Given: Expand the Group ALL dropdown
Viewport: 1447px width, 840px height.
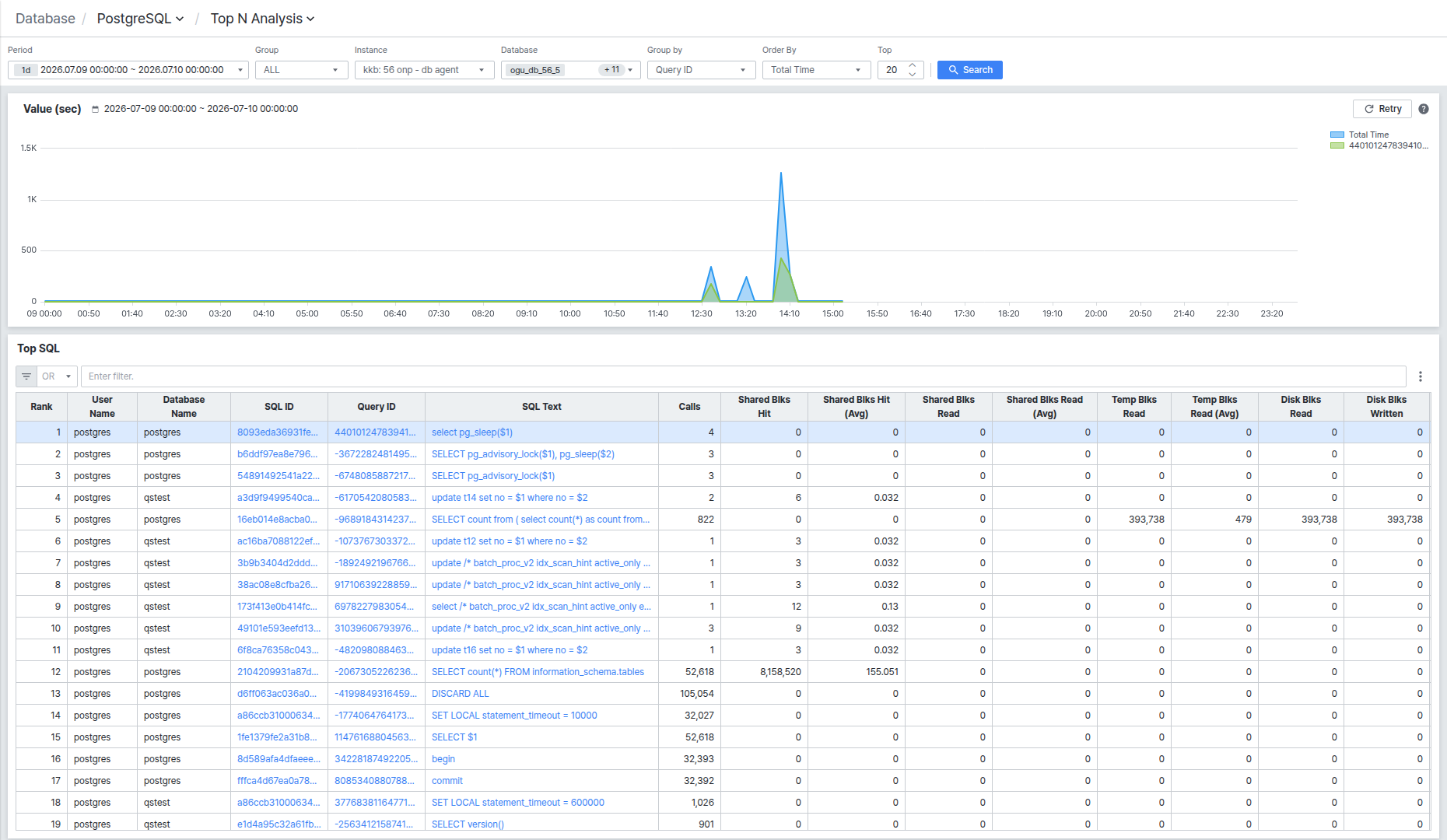Looking at the screenshot, I should point(302,70).
